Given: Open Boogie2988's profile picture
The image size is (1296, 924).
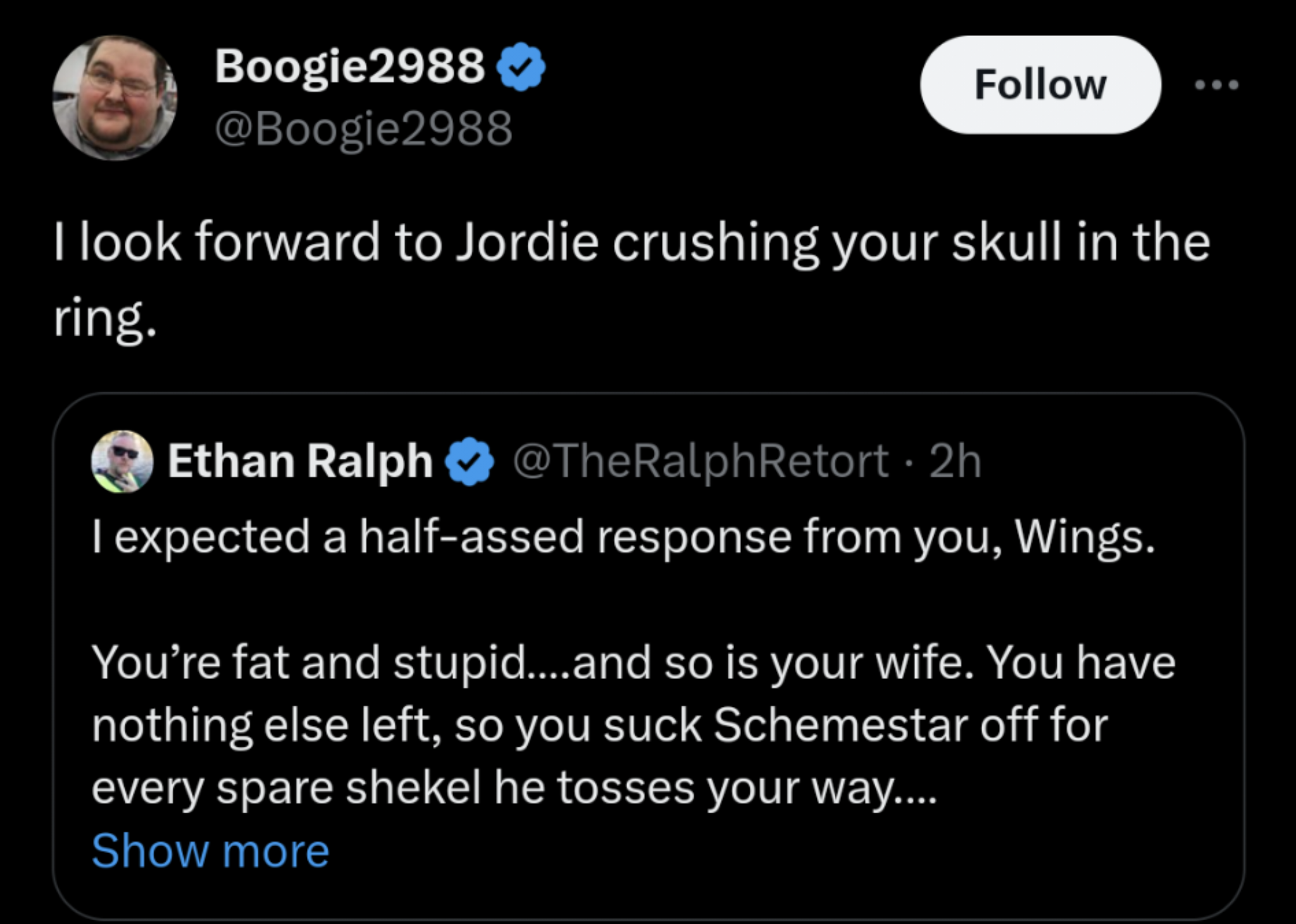Looking at the screenshot, I should (115, 97).
